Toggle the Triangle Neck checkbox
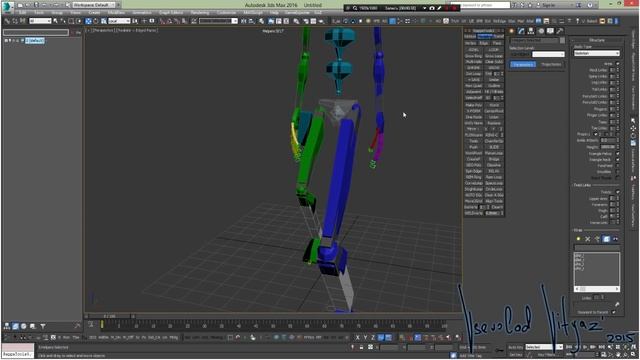 click(x=617, y=160)
